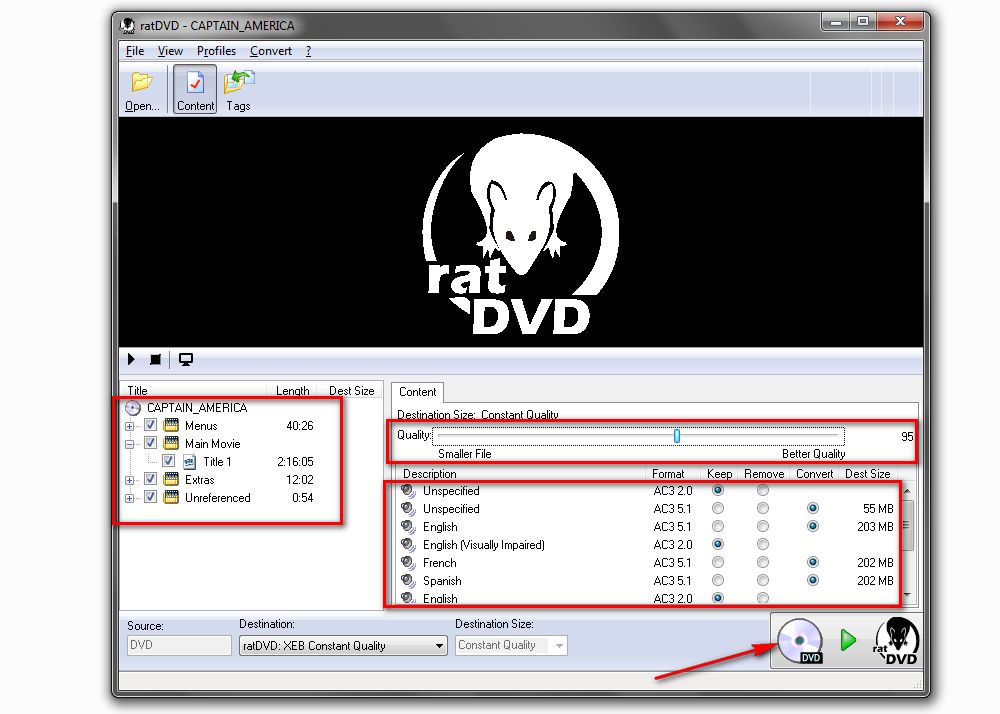This screenshot has width=1000, height=714.
Task: Select Remove for English (Visually Impaired) track
Action: [x=763, y=544]
